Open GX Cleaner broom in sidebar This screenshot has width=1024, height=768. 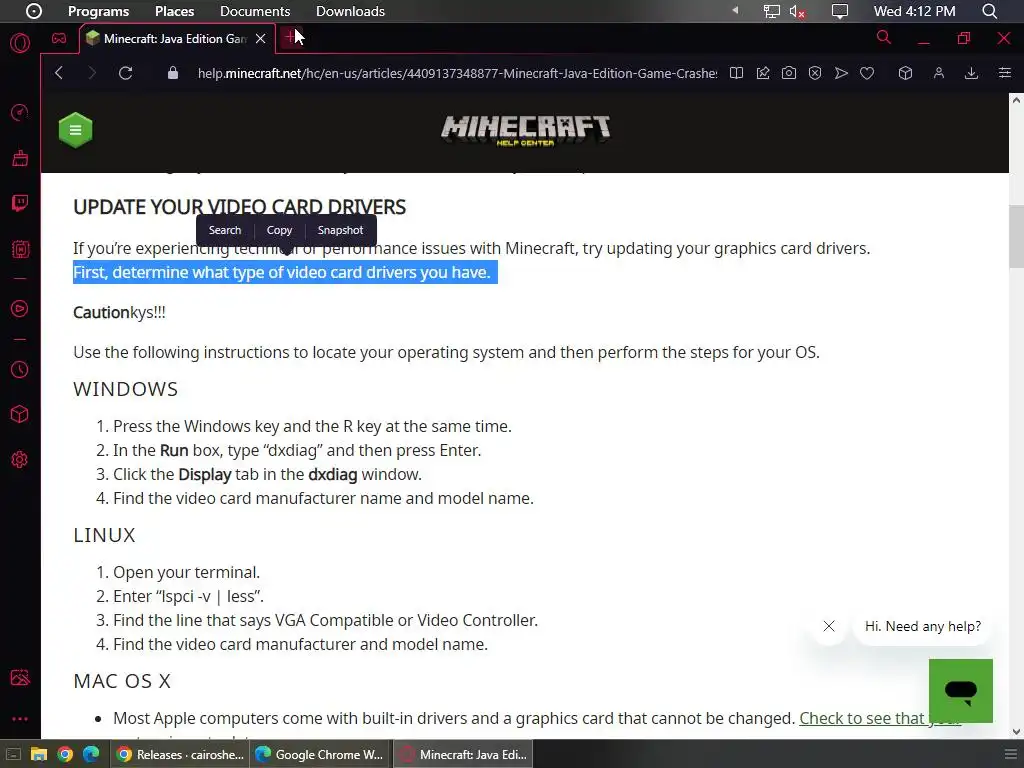20,157
